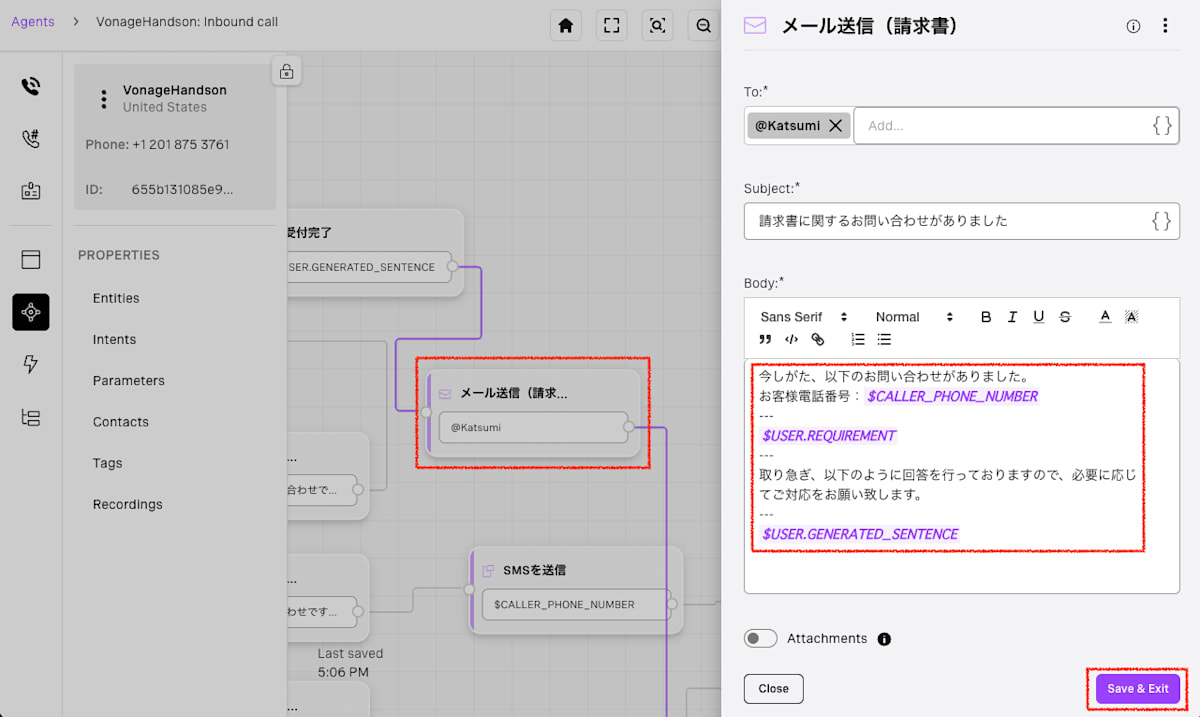Open the Sans Serif font dropdown
1200x717 pixels.
click(x=804, y=317)
